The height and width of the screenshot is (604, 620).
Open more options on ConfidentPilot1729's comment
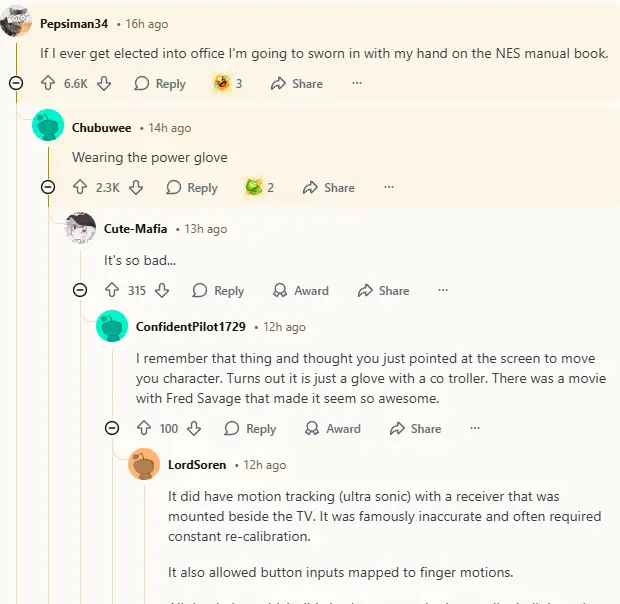click(475, 428)
